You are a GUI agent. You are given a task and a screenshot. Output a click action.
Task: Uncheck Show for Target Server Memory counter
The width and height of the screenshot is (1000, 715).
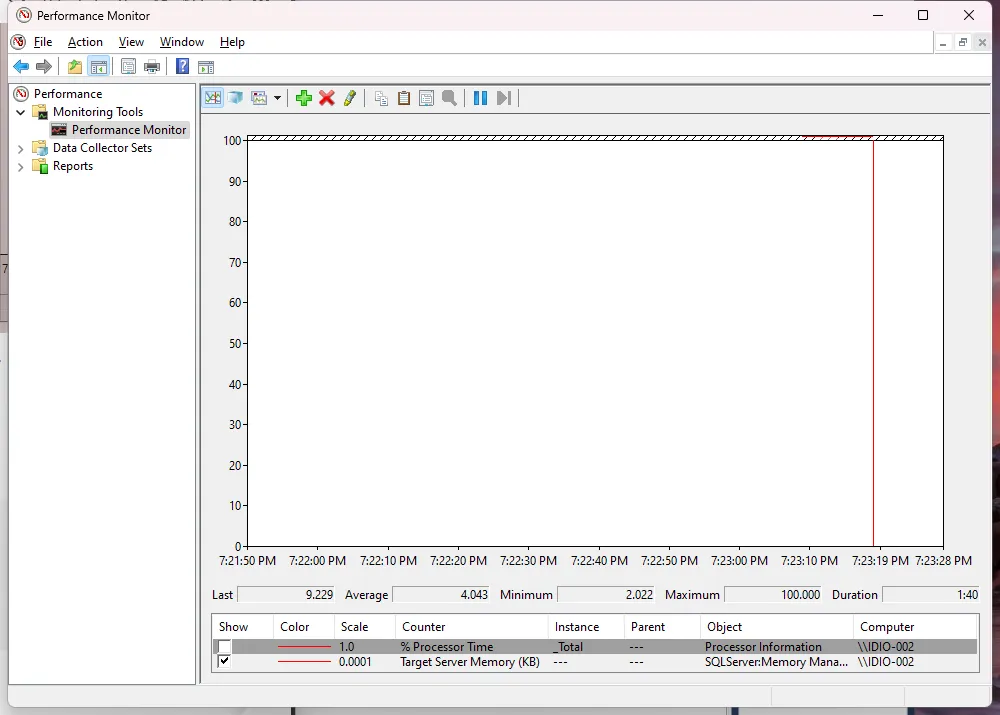pyautogui.click(x=224, y=662)
